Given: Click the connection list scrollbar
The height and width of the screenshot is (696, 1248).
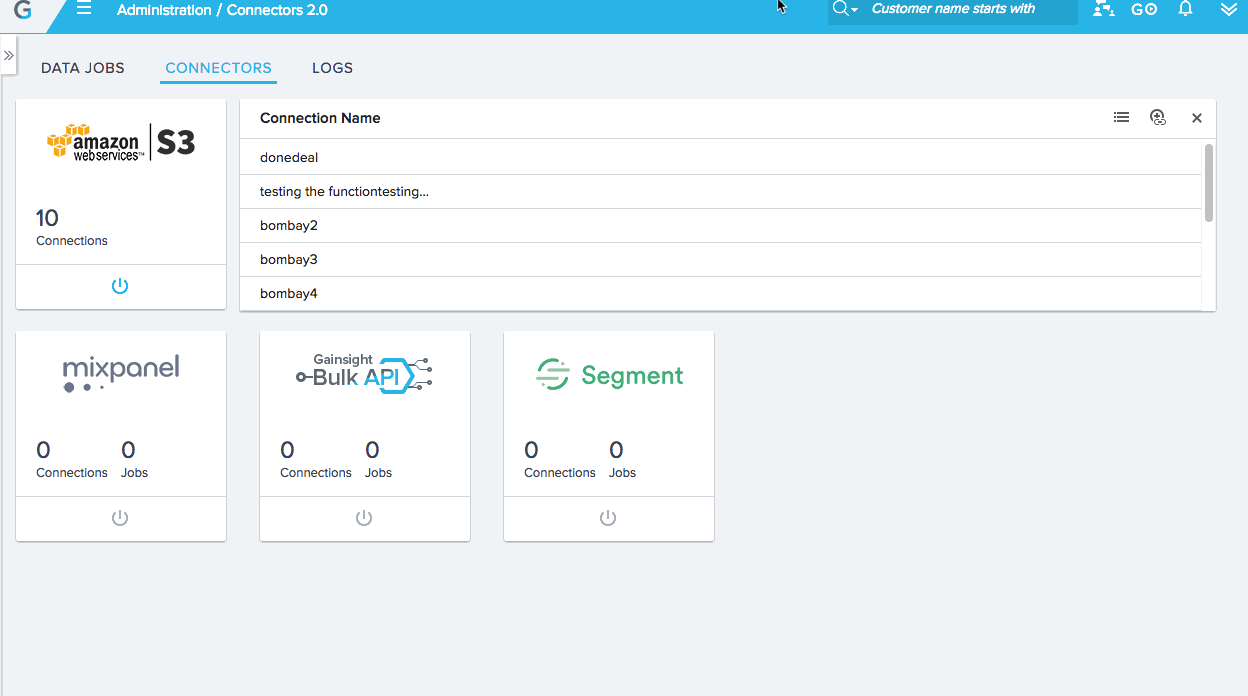Looking at the screenshot, I should (1209, 183).
